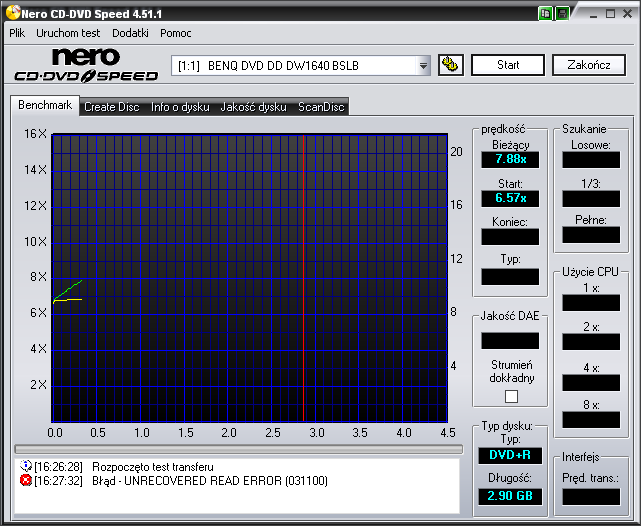
Task: Click the info icon beside 16:26:28 entry
Action: (x=26, y=466)
